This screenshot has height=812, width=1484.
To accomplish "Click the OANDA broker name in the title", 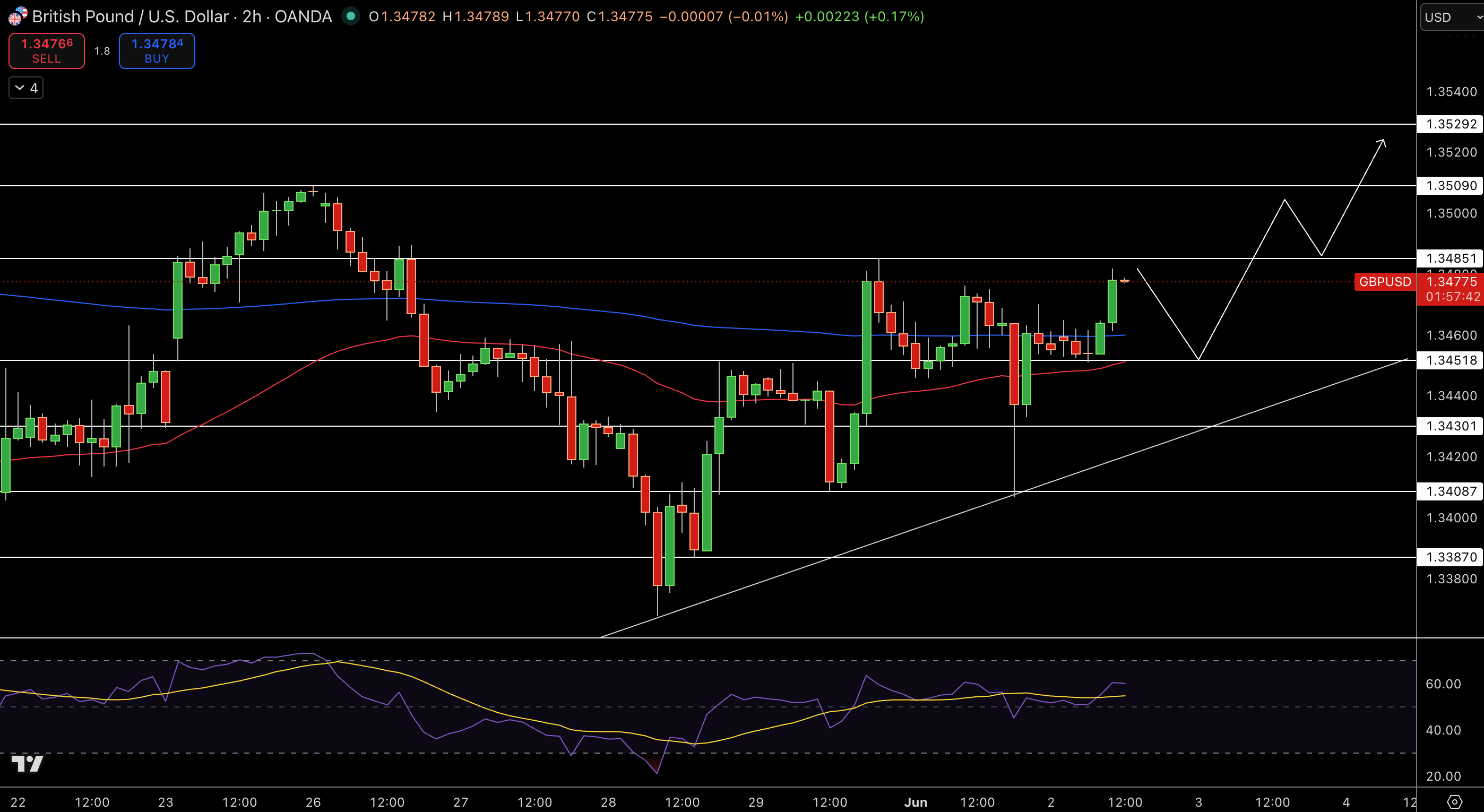I will tap(303, 16).
